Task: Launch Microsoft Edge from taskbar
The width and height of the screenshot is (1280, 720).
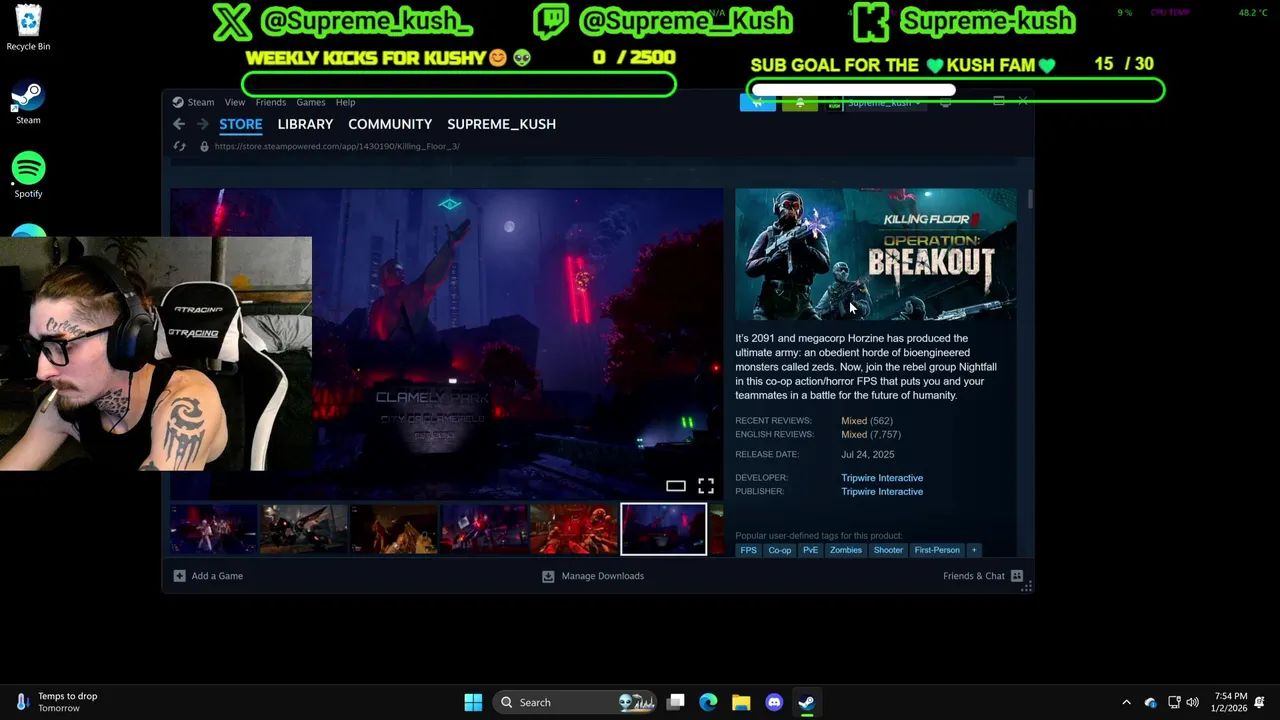Action: (x=708, y=702)
